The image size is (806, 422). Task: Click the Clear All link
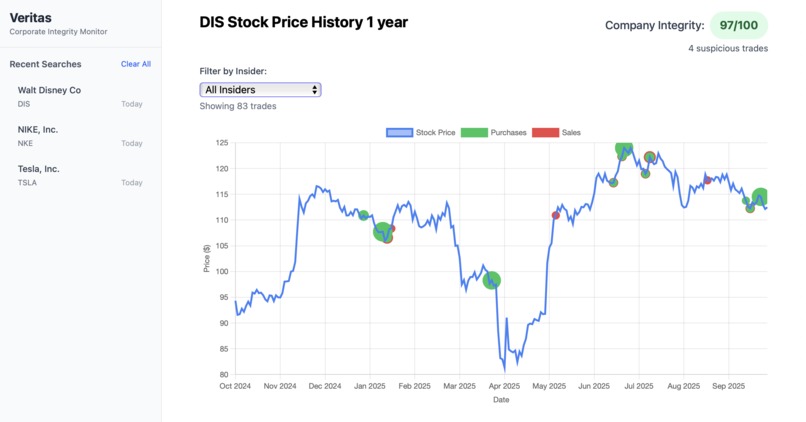coord(136,64)
